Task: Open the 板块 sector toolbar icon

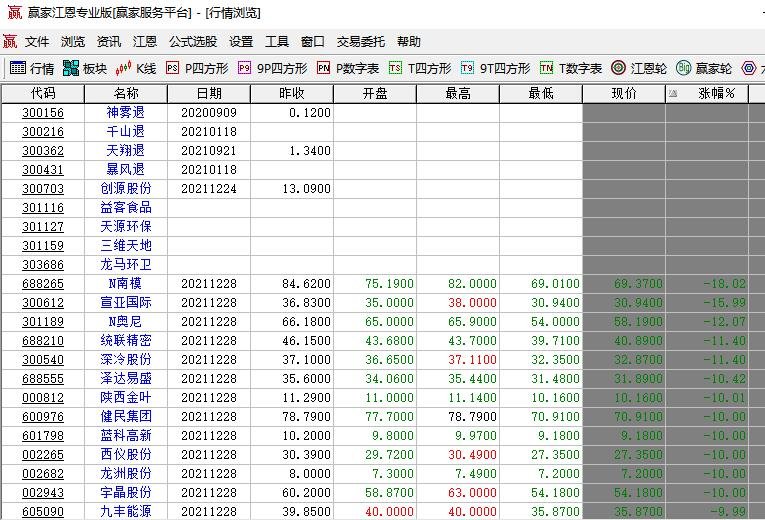Action: pyautogui.click(x=71, y=68)
